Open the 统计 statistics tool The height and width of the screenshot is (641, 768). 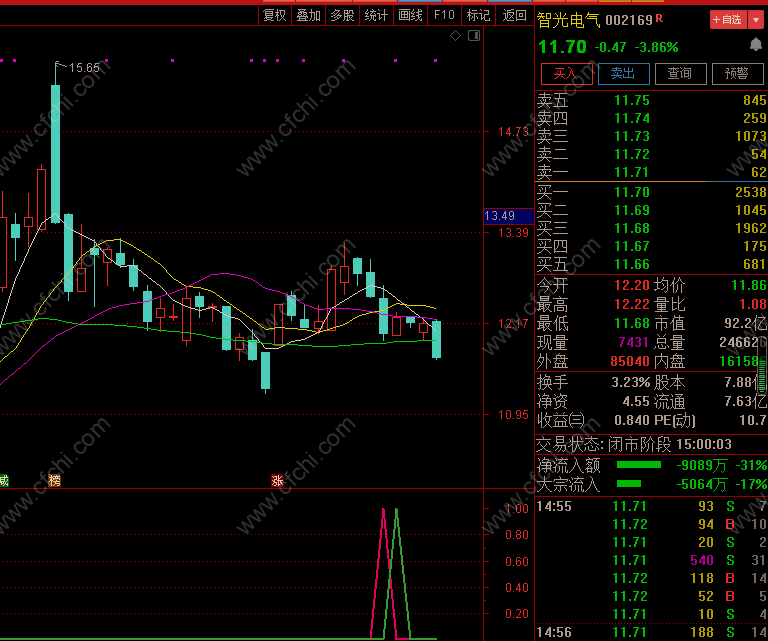pyautogui.click(x=376, y=16)
